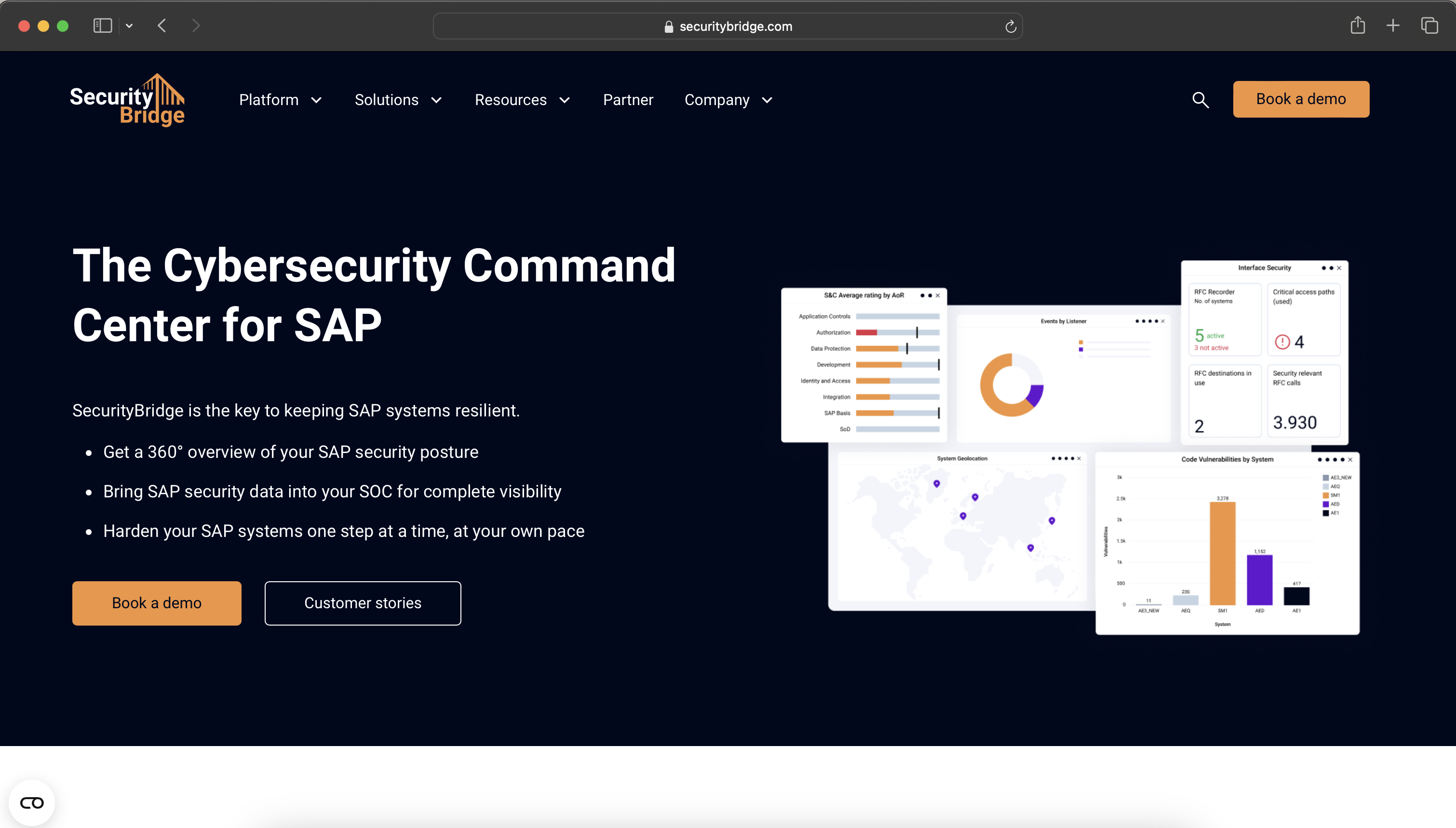The image size is (1456, 828).
Task: Click the Events by Listener donut chart
Action: point(1011,385)
